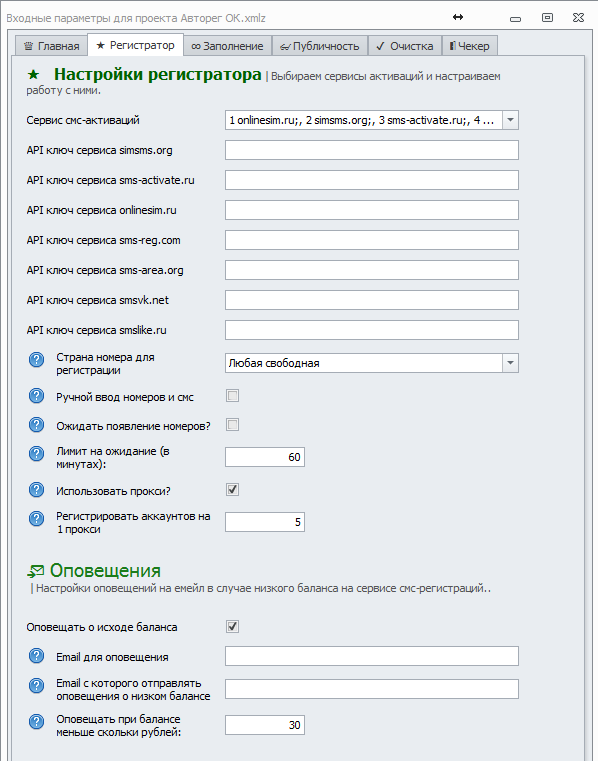The width and height of the screenshot is (598, 761).
Task: Open help icon beside Email для оповещения
Action: pos(36,656)
